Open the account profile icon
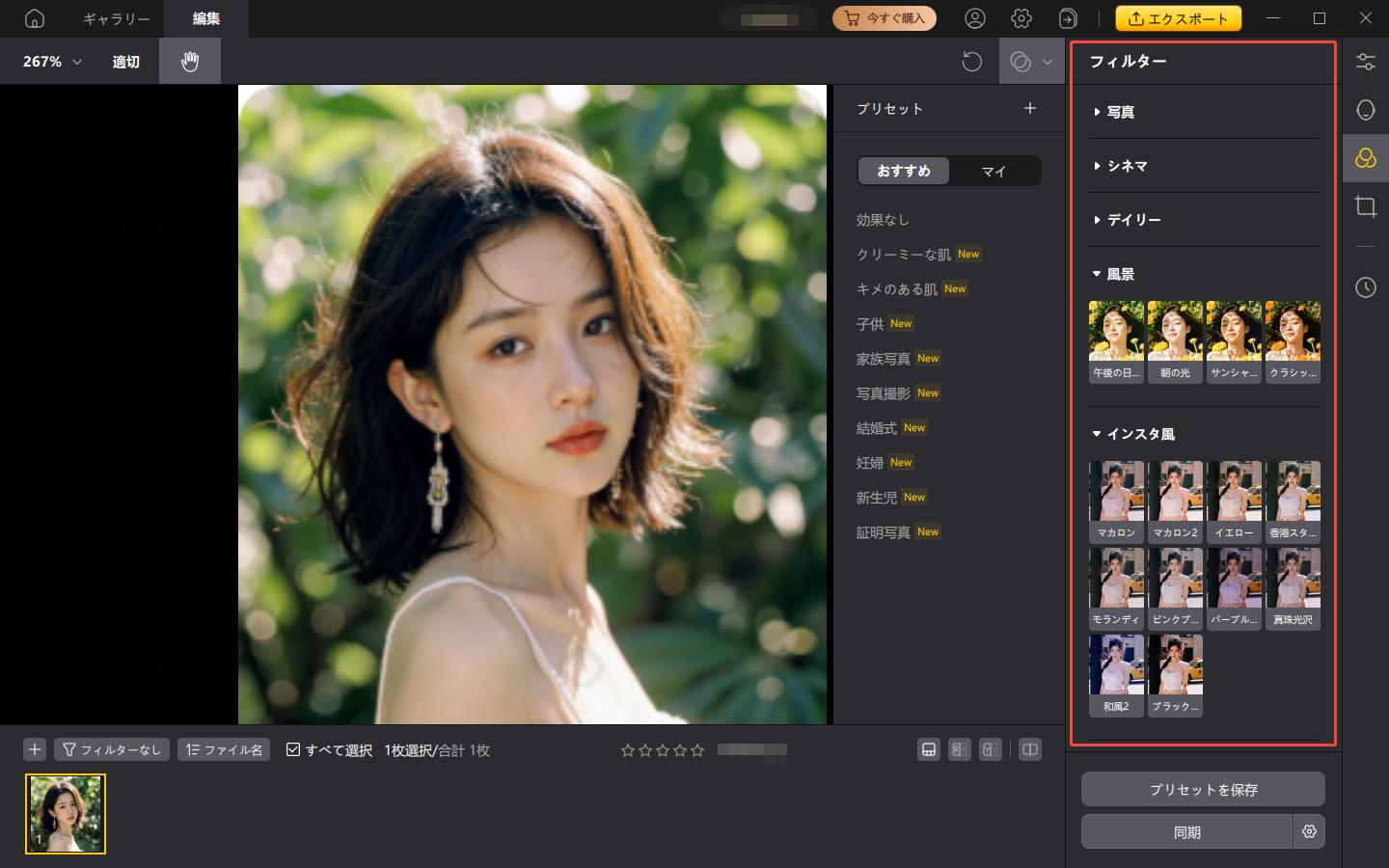This screenshot has width=1389, height=868. point(975,18)
